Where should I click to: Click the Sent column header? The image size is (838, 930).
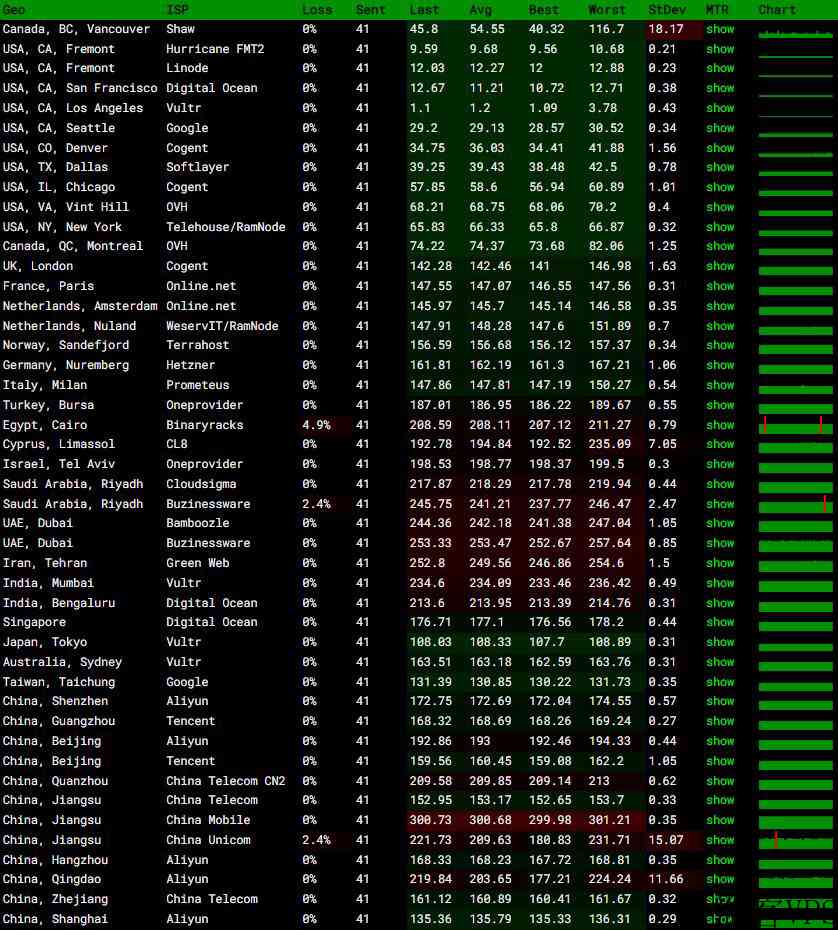pos(371,9)
